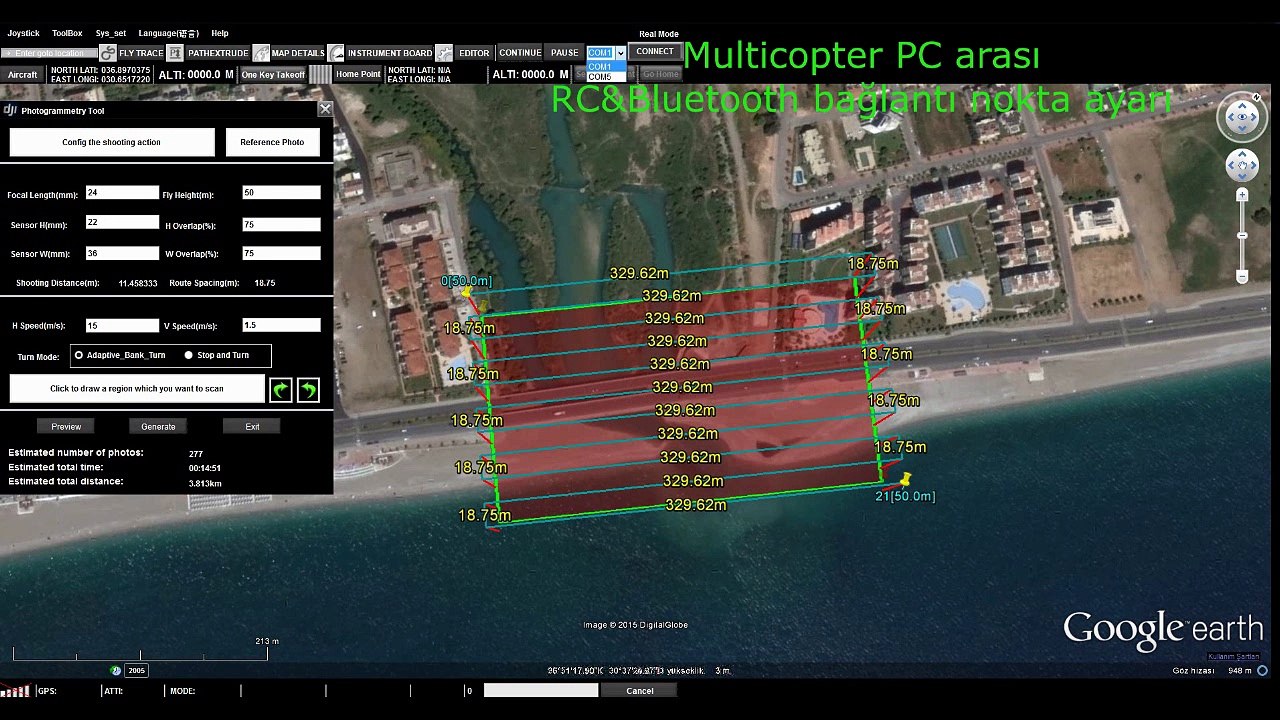
Task: Click the CONTINUE button
Action: [x=520, y=53]
